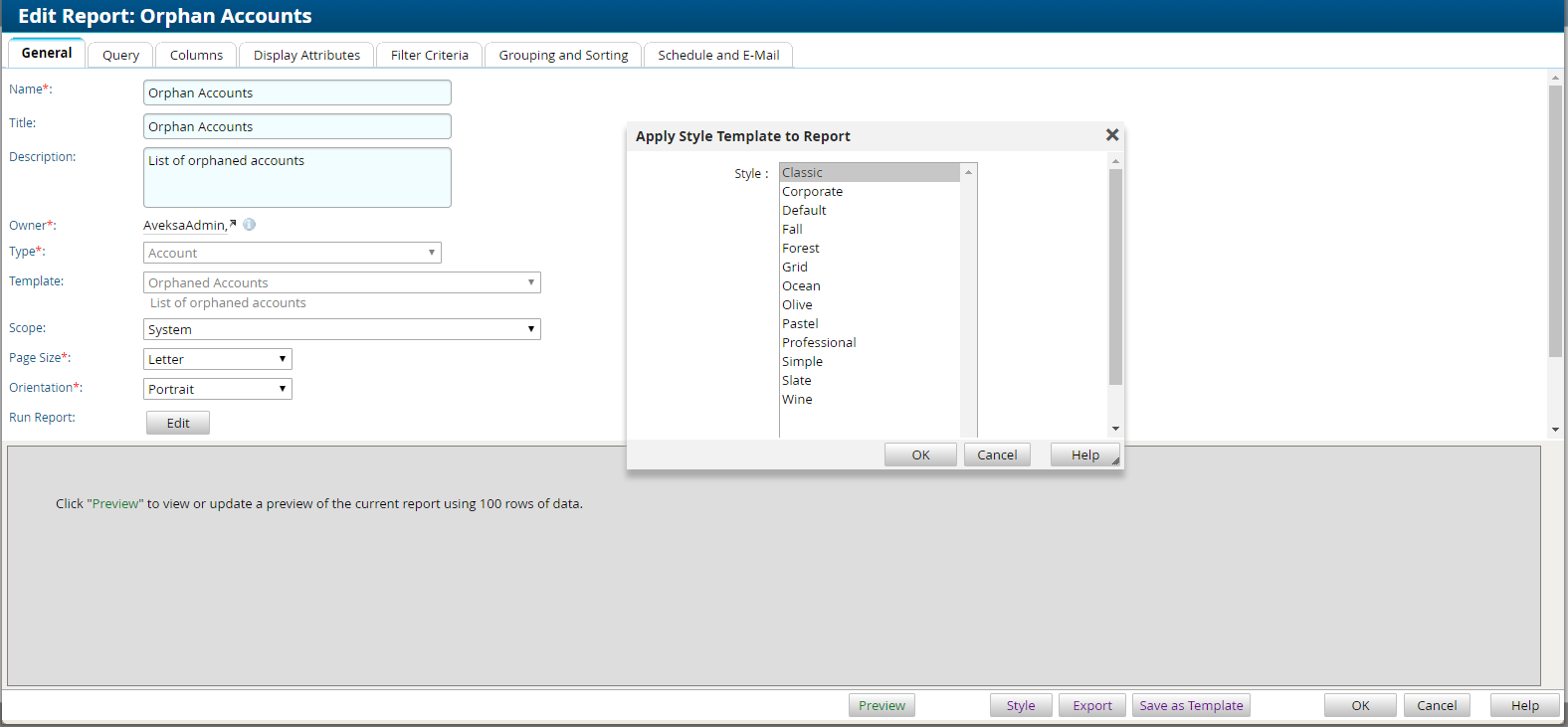Choose the Ocean style in the list

click(x=801, y=286)
